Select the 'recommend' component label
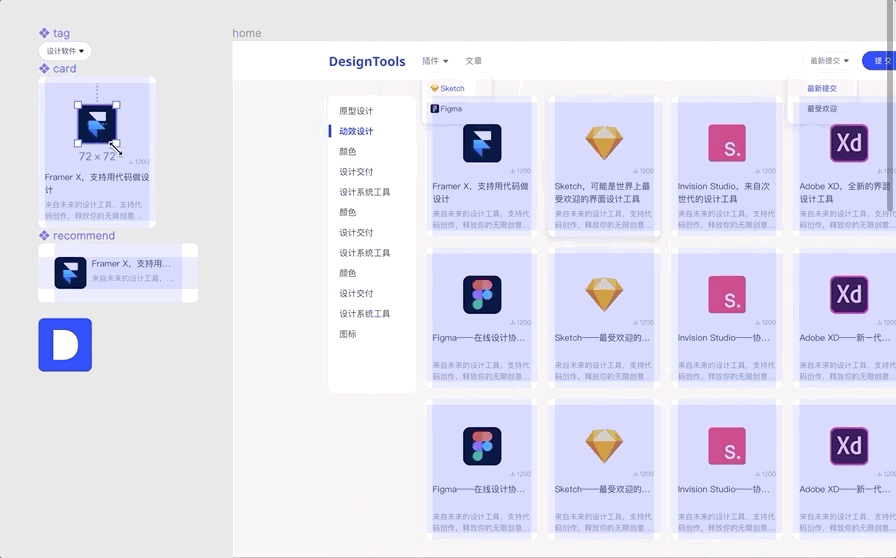Viewport: 896px width, 558px height. 84,236
